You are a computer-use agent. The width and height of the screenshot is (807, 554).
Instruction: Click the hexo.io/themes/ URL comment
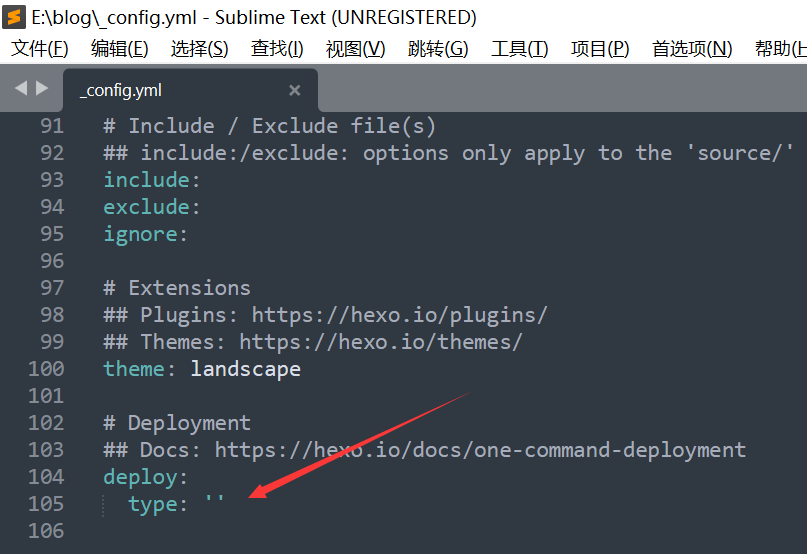381,342
